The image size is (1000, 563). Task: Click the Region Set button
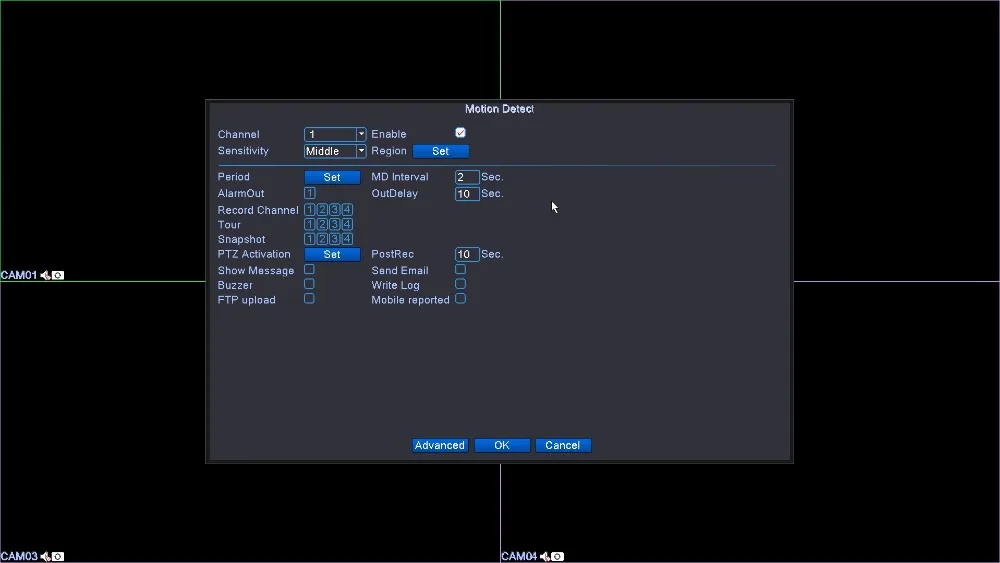(441, 151)
